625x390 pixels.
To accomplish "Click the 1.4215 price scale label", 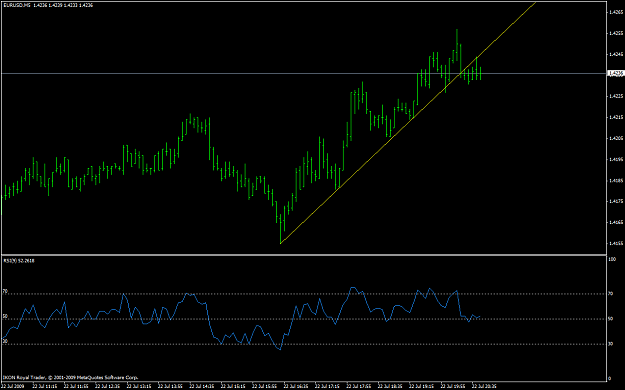I will tap(616, 117).
